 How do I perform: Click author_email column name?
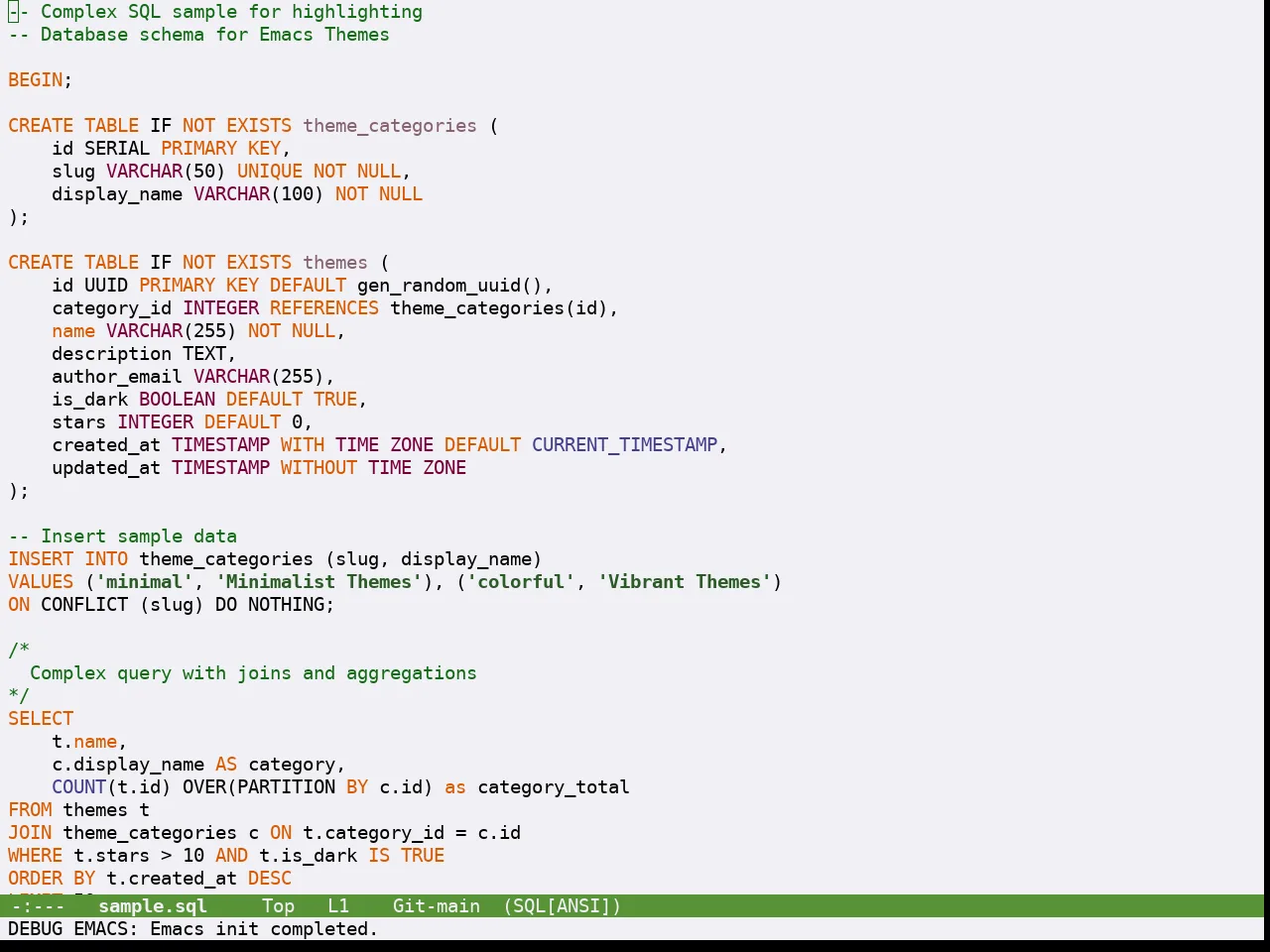(x=117, y=377)
